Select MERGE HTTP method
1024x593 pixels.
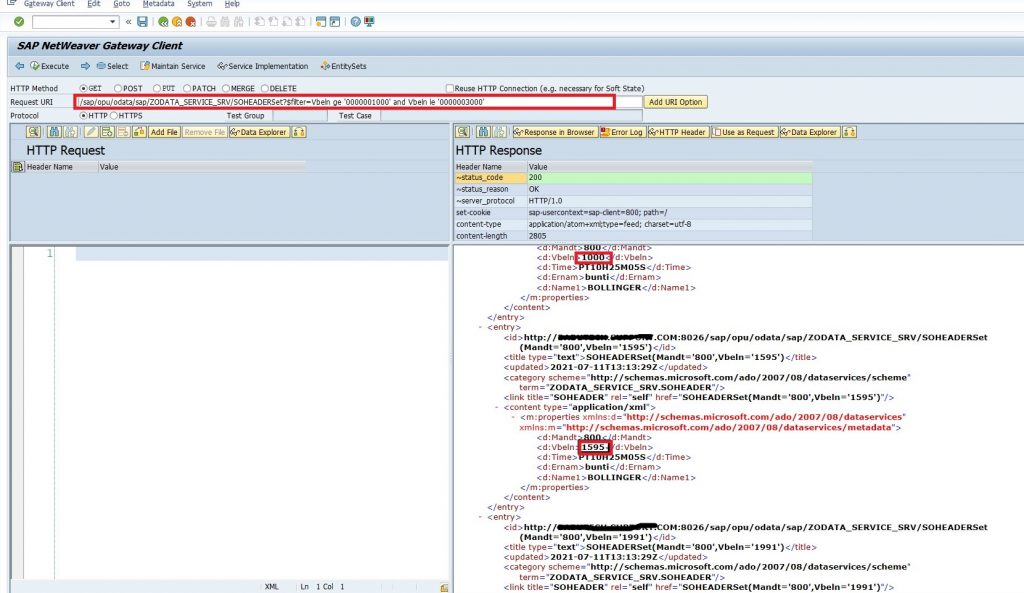226,88
